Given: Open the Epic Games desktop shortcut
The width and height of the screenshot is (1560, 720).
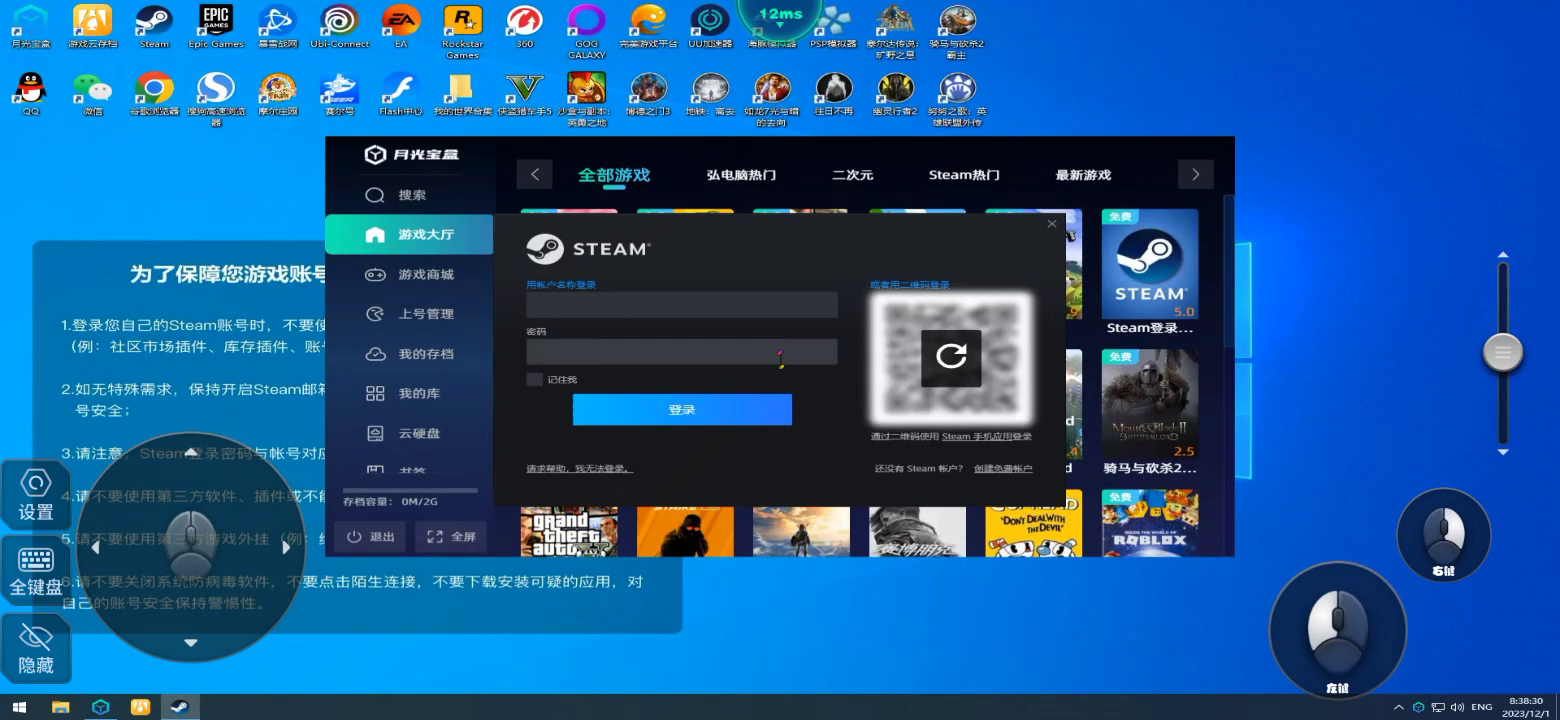Looking at the screenshot, I should coord(216,21).
